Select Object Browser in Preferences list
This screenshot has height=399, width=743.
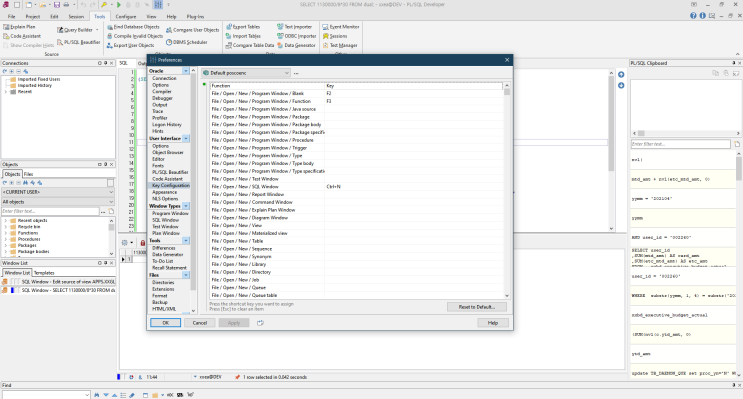(168, 153)
